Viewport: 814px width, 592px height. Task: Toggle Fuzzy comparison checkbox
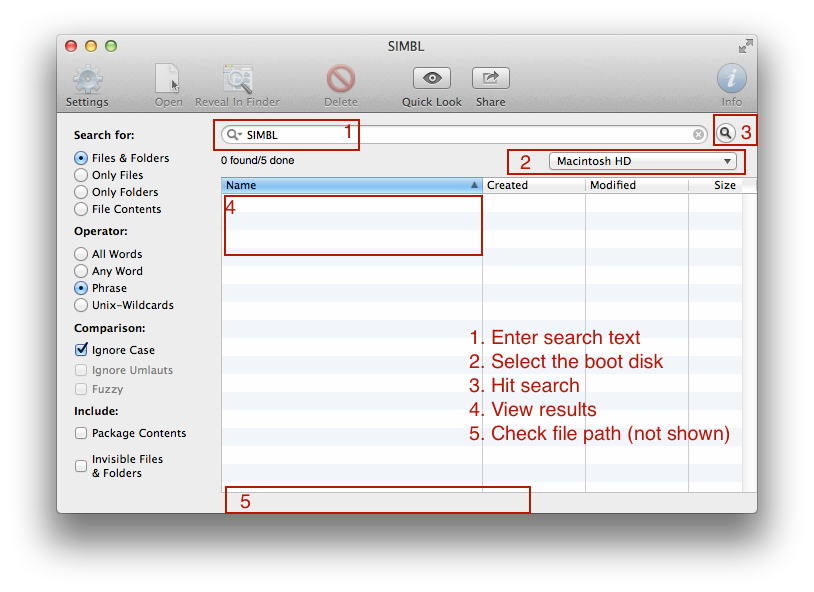point(81,389)
